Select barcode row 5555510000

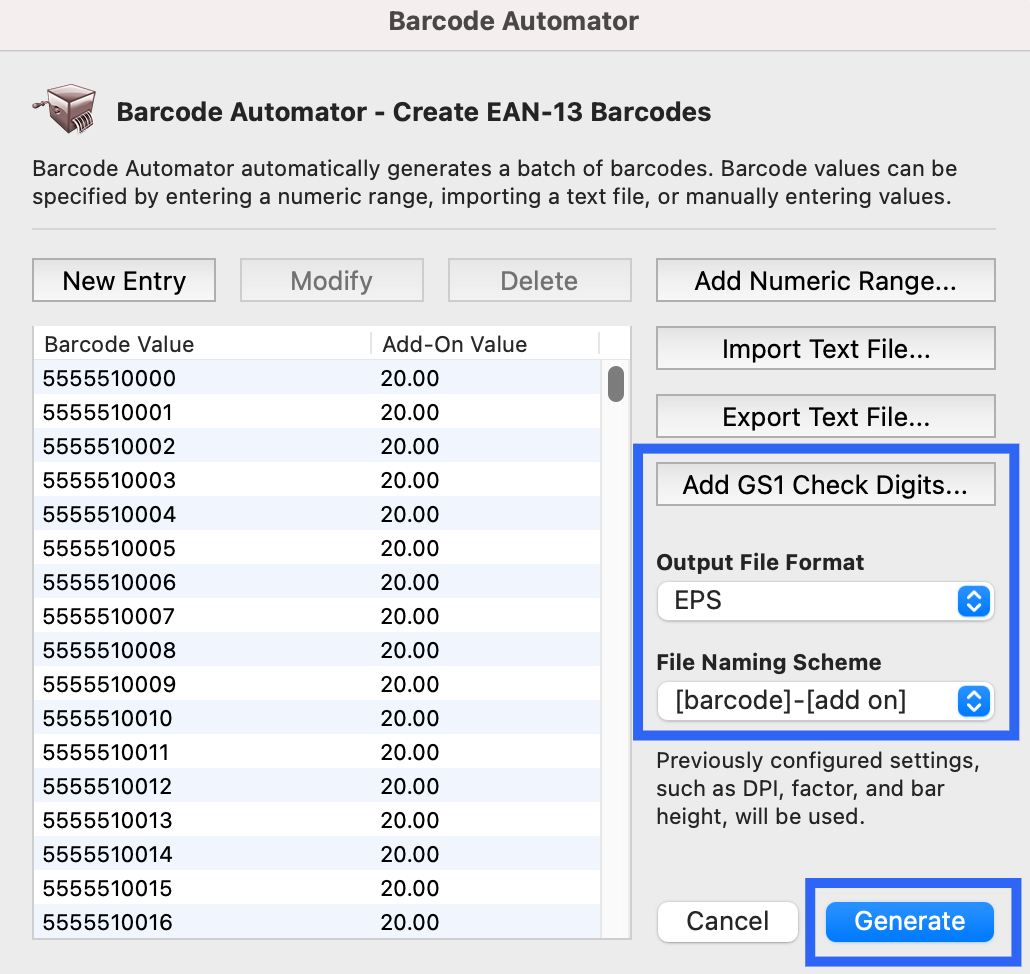tap(317, 378)
